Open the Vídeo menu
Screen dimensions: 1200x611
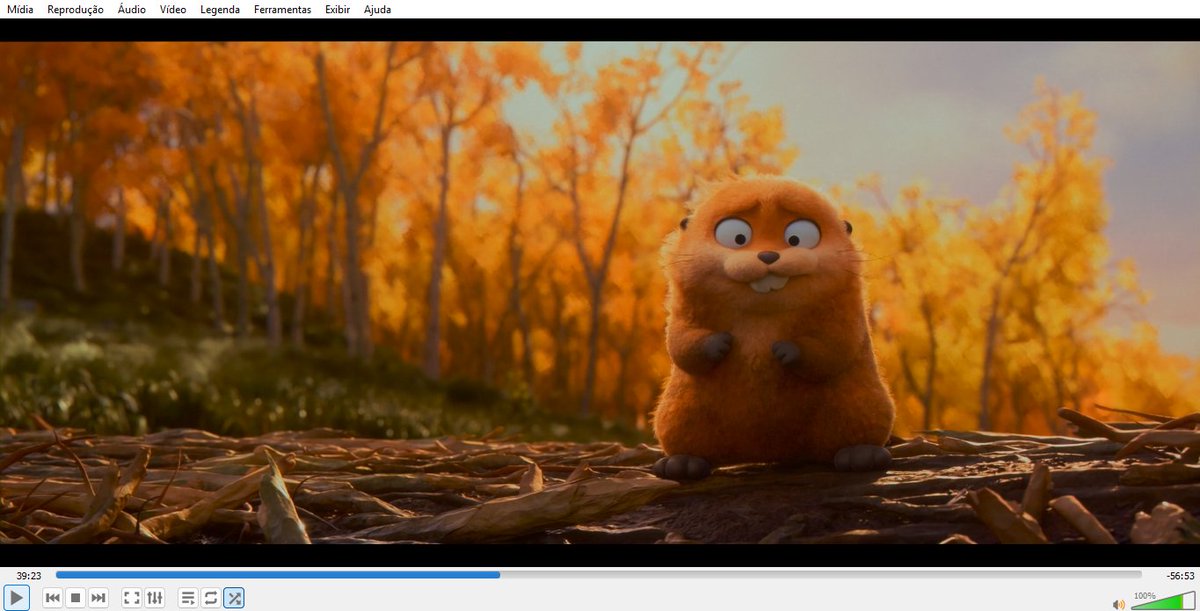(x=173, y=9)
